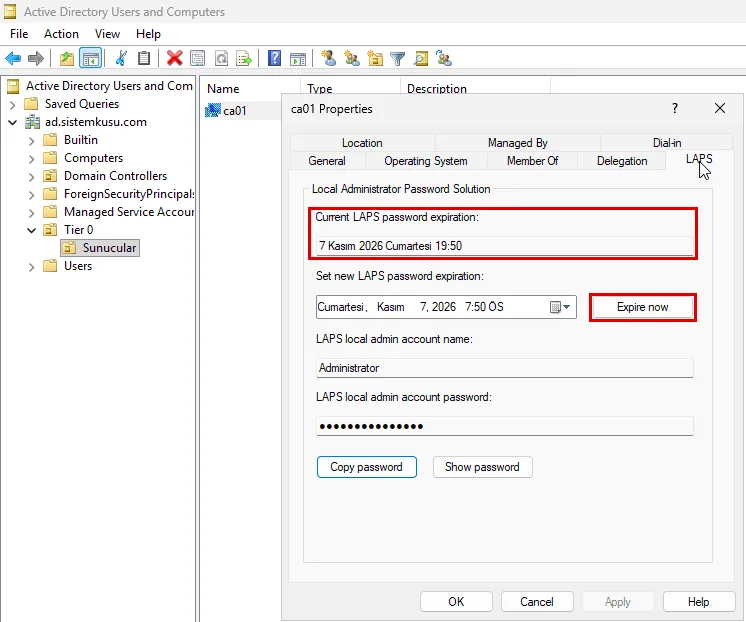The image size is (746, 622).
Task: Click the LAPS local admin account name field
Action: tap(504, 368)
